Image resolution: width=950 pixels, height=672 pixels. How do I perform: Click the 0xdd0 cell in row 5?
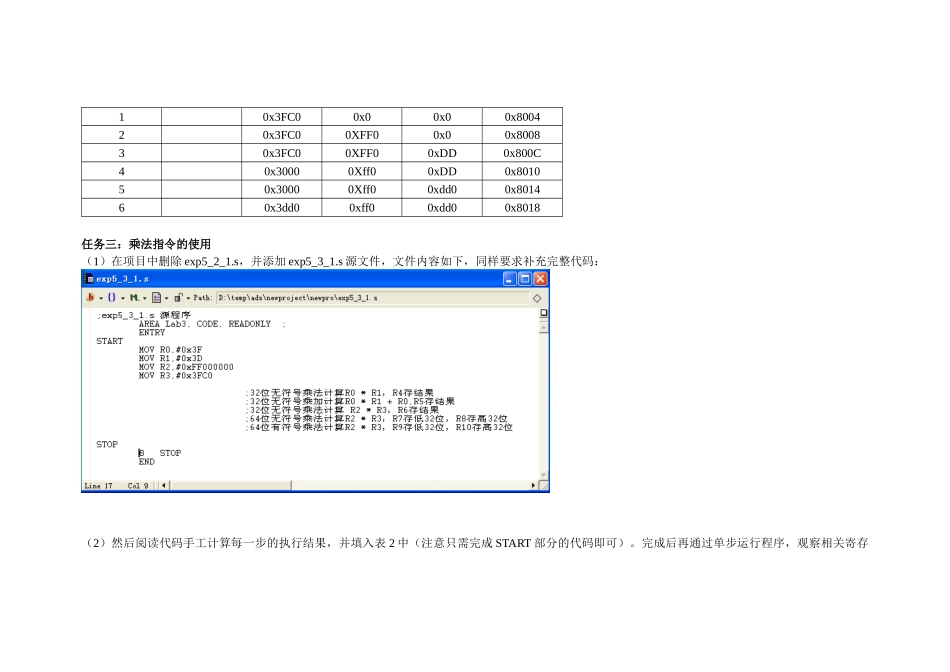[442, 190]
